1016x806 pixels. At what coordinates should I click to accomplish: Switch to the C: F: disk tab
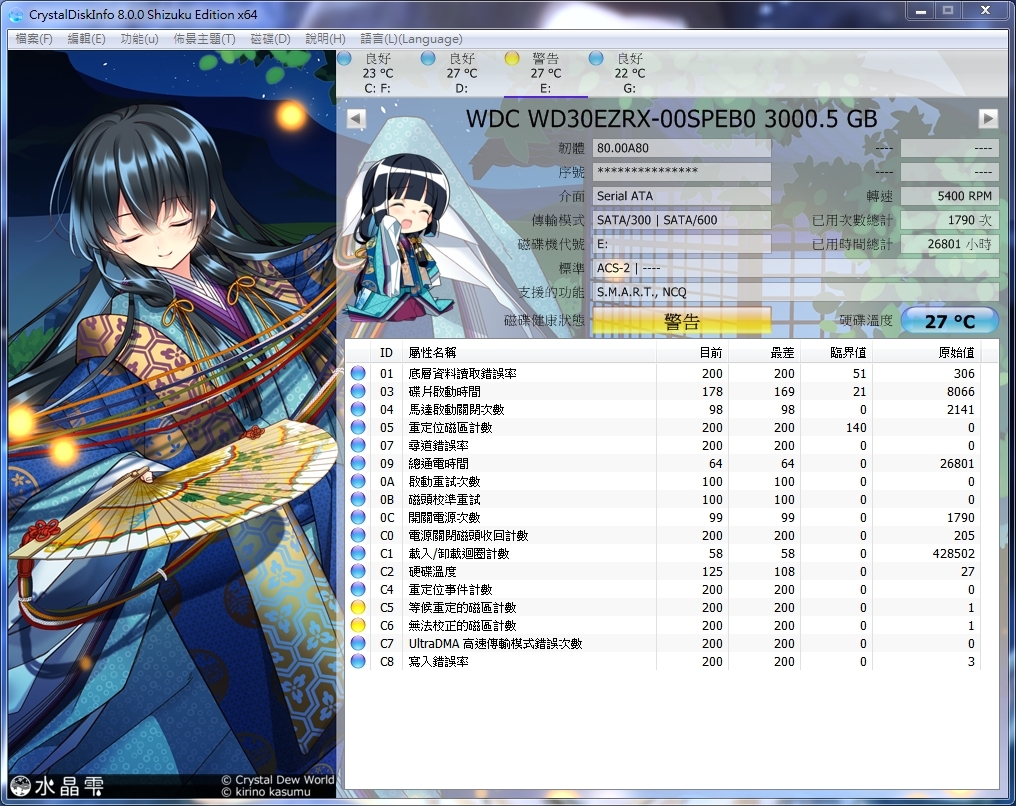coord(377,73)
